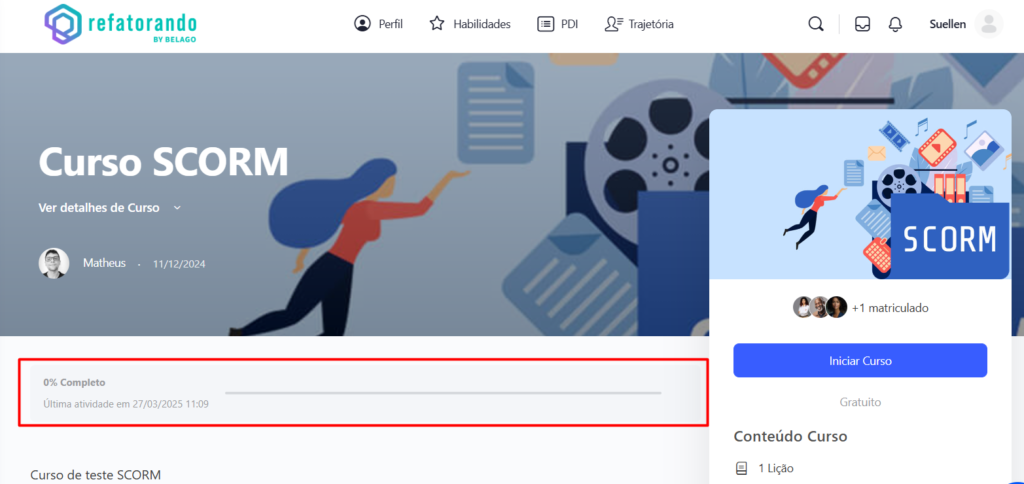Viewport: 1024px width, 484px height.
Task: Expand the Ver detalhes de Curso text
Action: click(99, 208)
